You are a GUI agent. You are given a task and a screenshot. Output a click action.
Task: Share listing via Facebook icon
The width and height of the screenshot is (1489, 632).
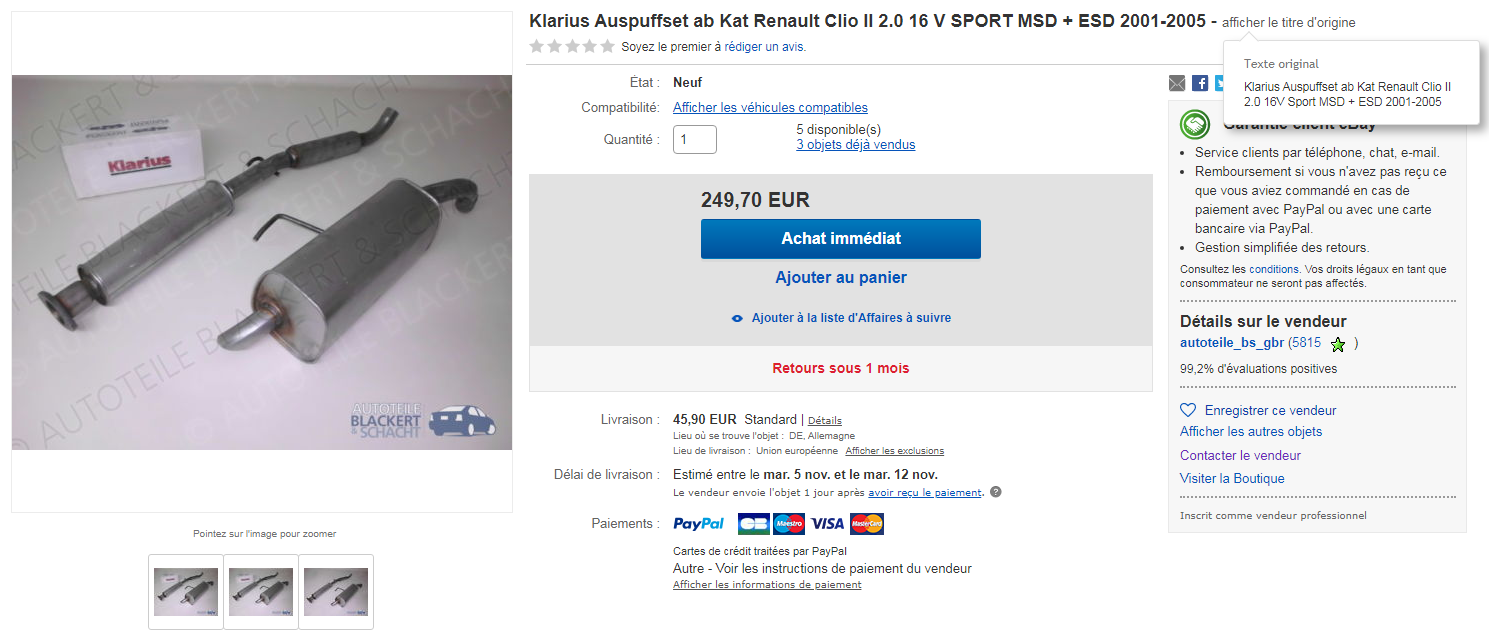[1200, 83]
